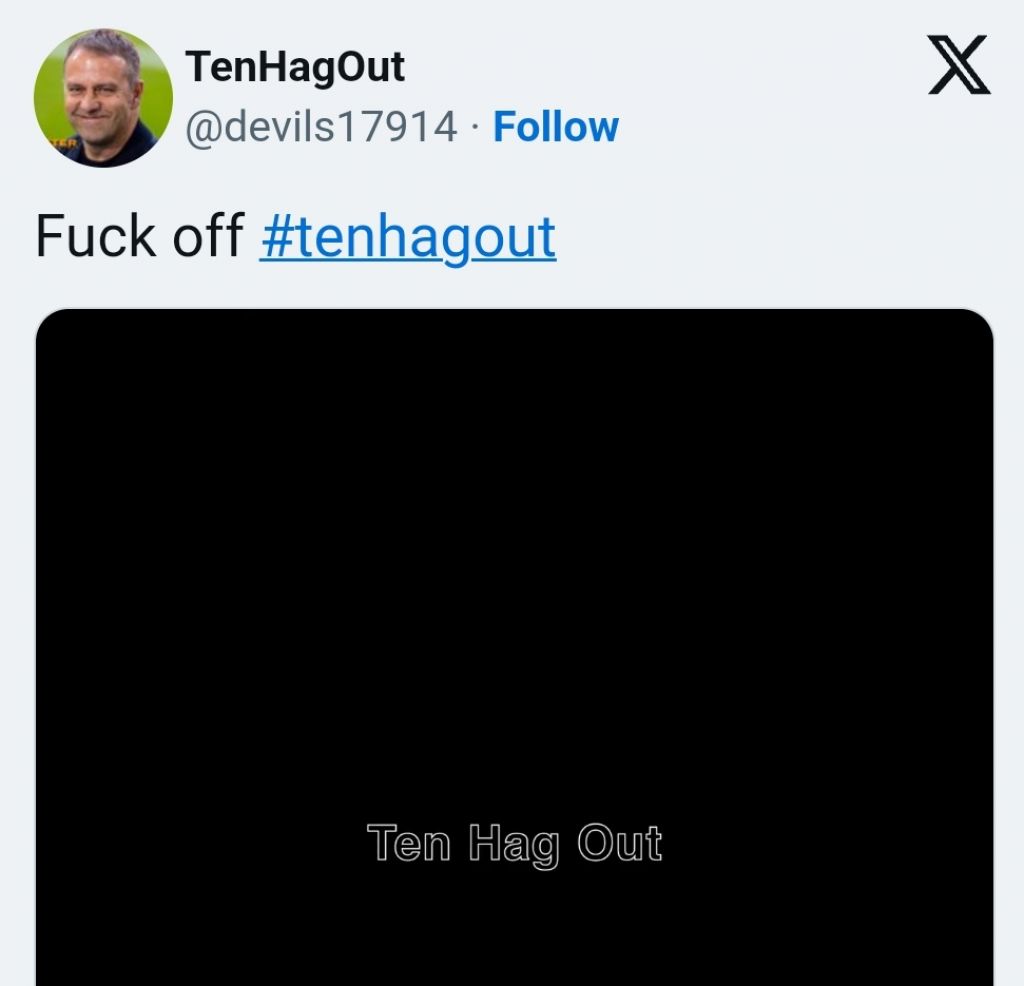Click the word 'off' in the tweet

[208, 236]
